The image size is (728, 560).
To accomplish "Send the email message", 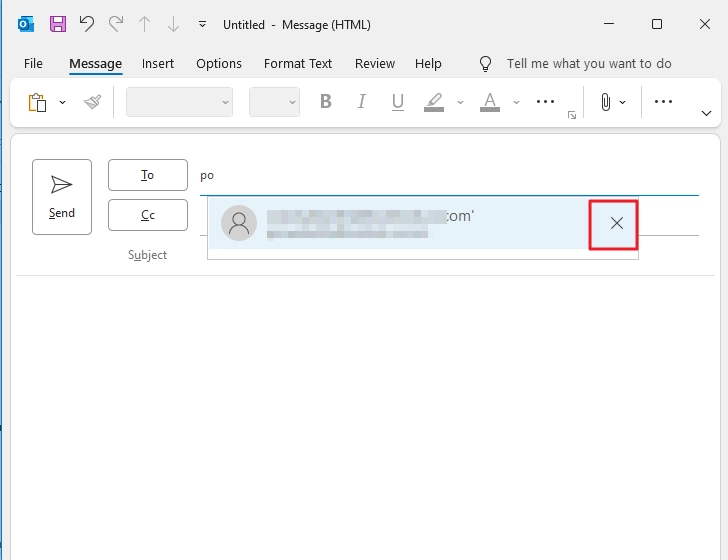I will [62, 197].
